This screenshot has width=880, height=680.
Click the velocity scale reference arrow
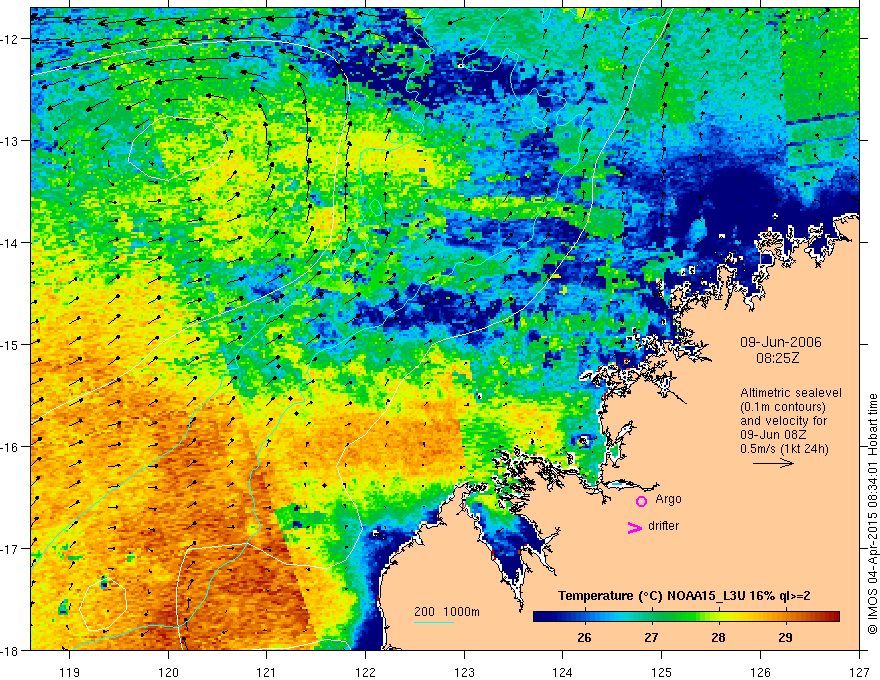point(773,463)
